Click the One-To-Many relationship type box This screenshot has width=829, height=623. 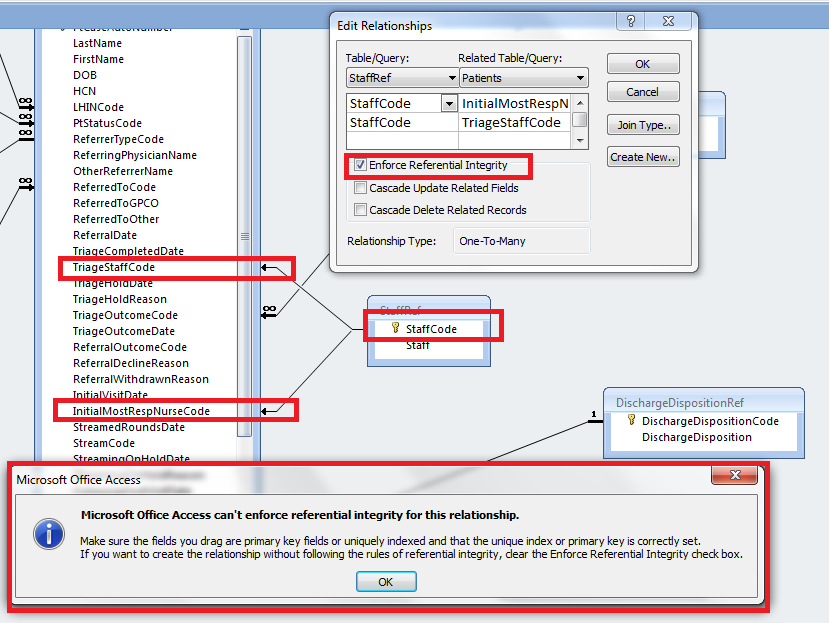521,241
